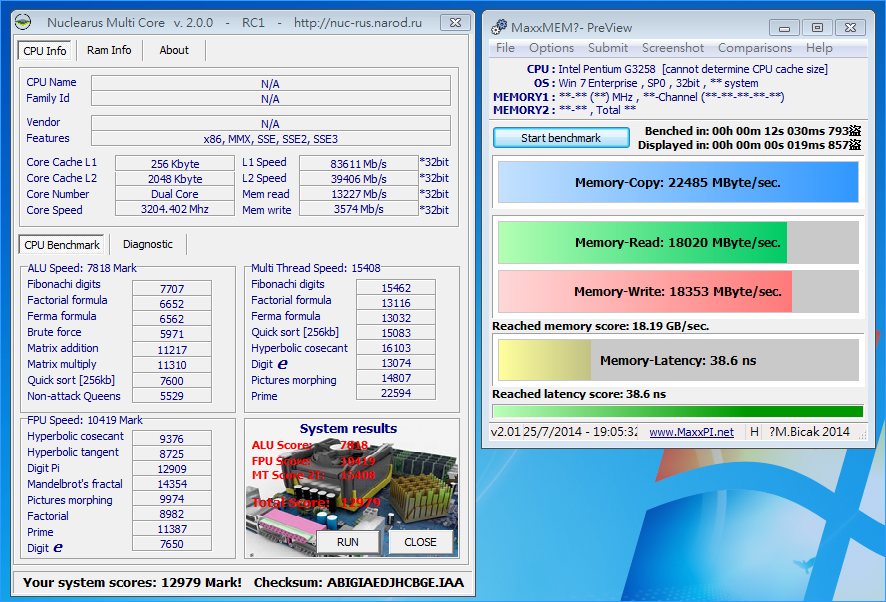Click the Core Number value Dual Core
This screenshot has height=602, width=886.
pyautogui.click(x=175, y=194)
